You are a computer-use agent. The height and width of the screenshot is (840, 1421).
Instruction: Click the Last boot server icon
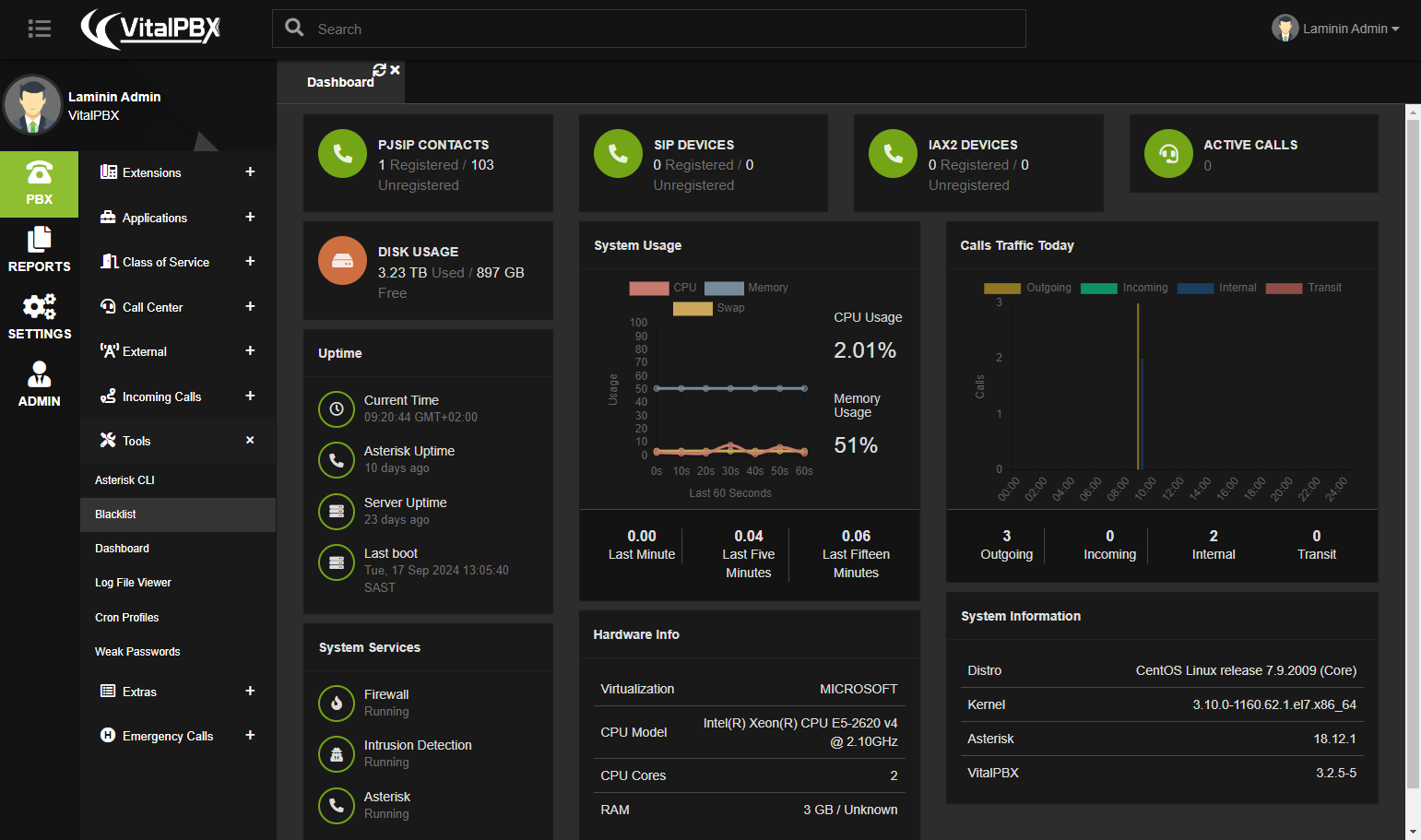[337, 562]
